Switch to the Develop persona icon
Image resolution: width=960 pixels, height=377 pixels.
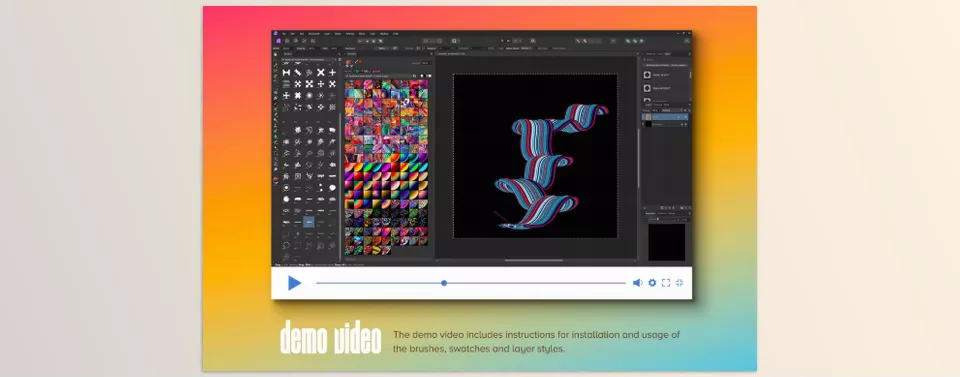[296, 41]
